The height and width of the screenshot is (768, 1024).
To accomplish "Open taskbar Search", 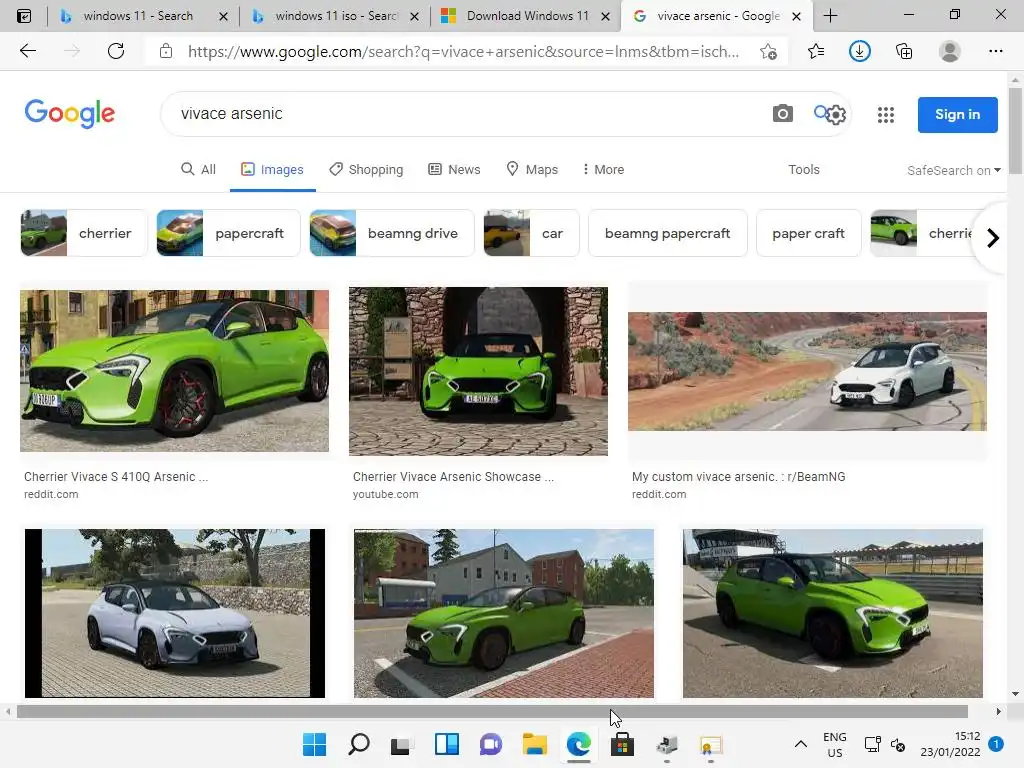I will tap(359, 744).
